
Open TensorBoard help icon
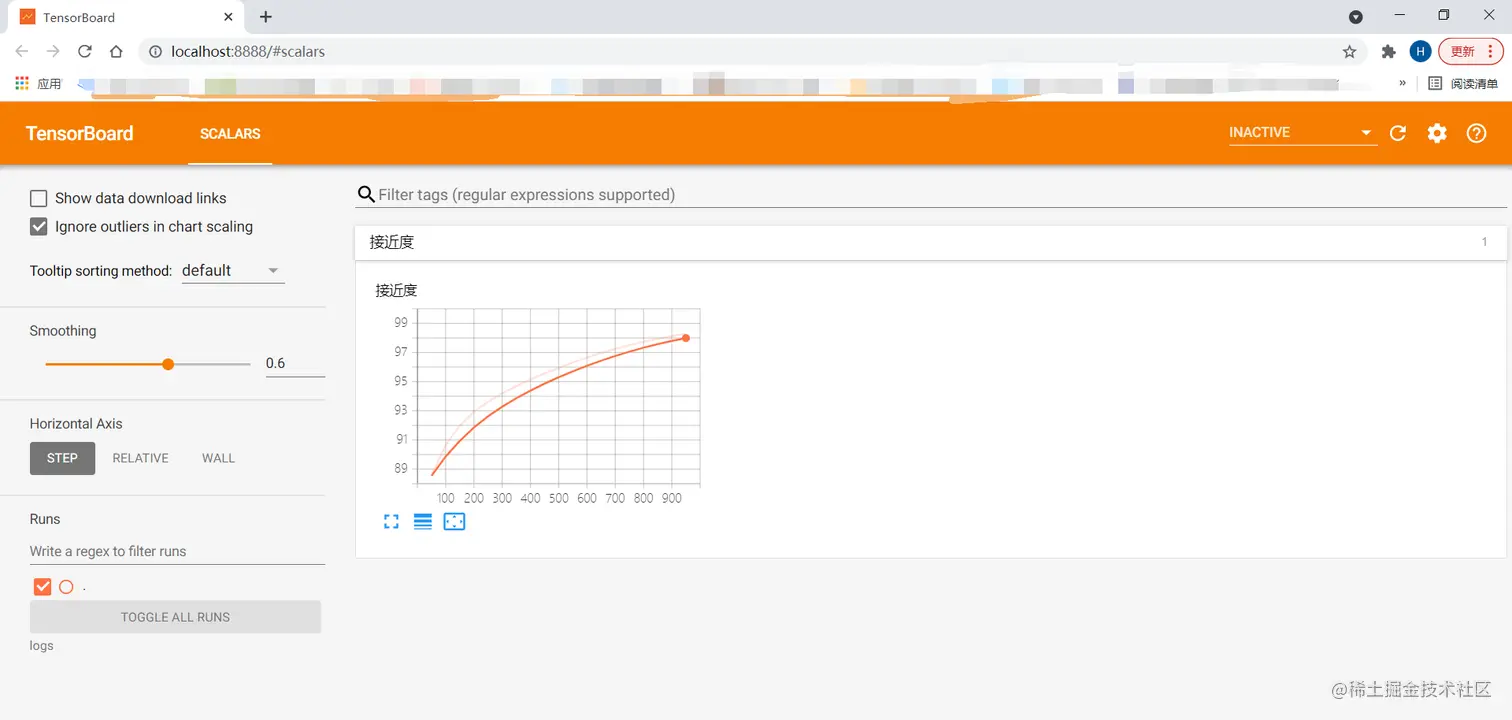click(1476, 133)
